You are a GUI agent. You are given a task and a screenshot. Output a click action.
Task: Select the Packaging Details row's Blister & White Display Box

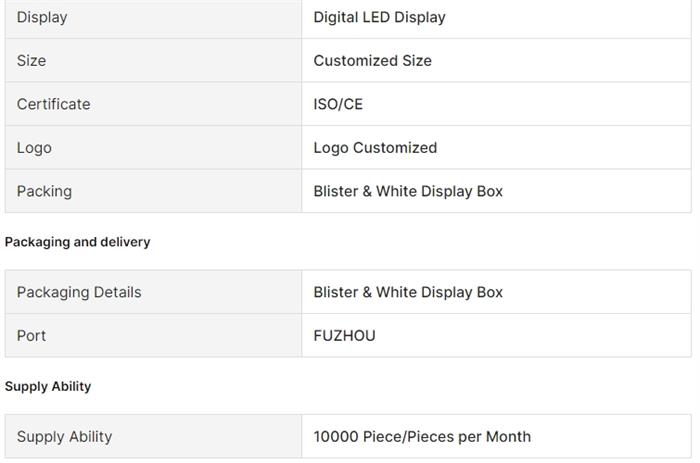pos(408,292)
